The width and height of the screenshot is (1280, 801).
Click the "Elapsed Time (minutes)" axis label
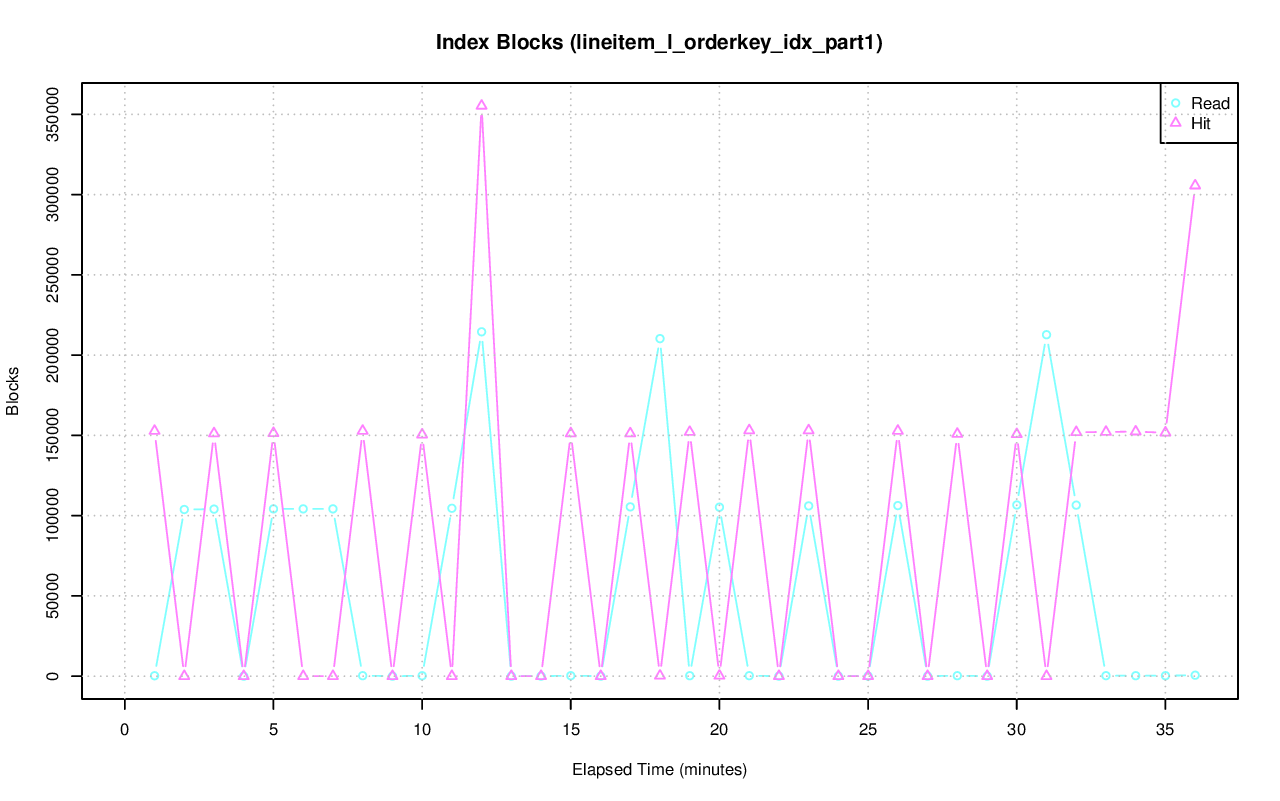(x=659, y=770)
